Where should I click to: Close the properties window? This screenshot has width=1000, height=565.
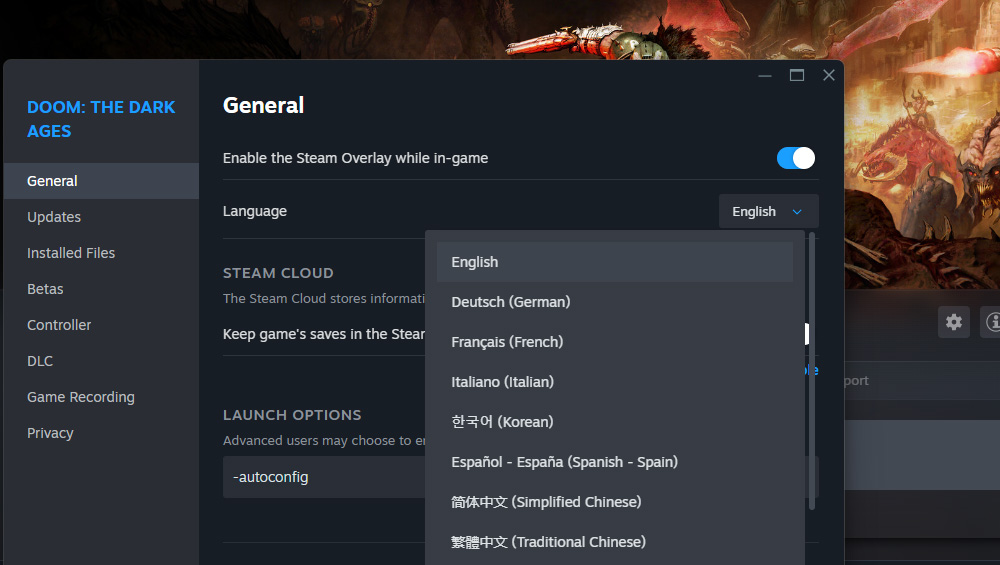click(x=828, y=75)
